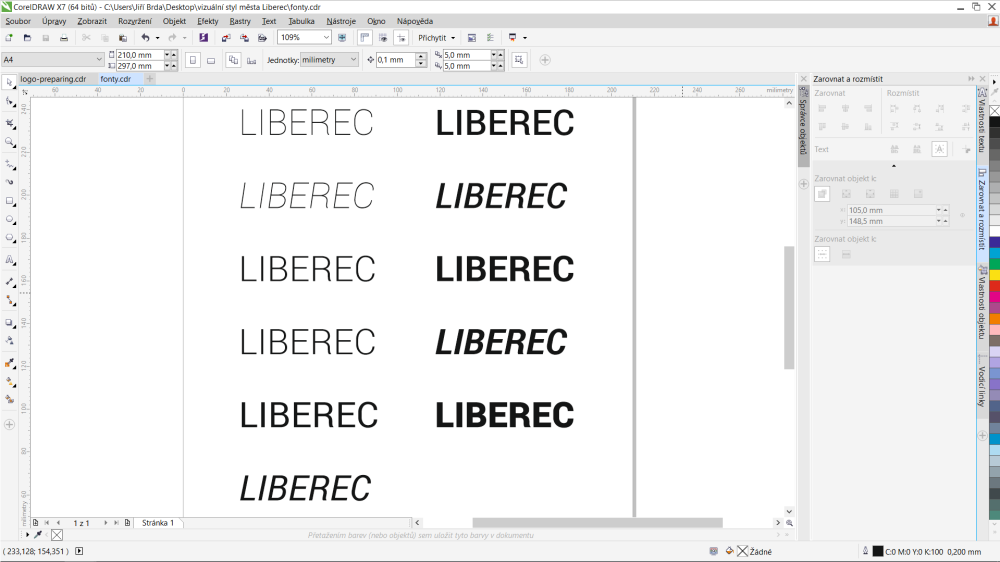Select the Artistic Media tool
Viewport: 1000px width, 562px height.
[10, 182]
